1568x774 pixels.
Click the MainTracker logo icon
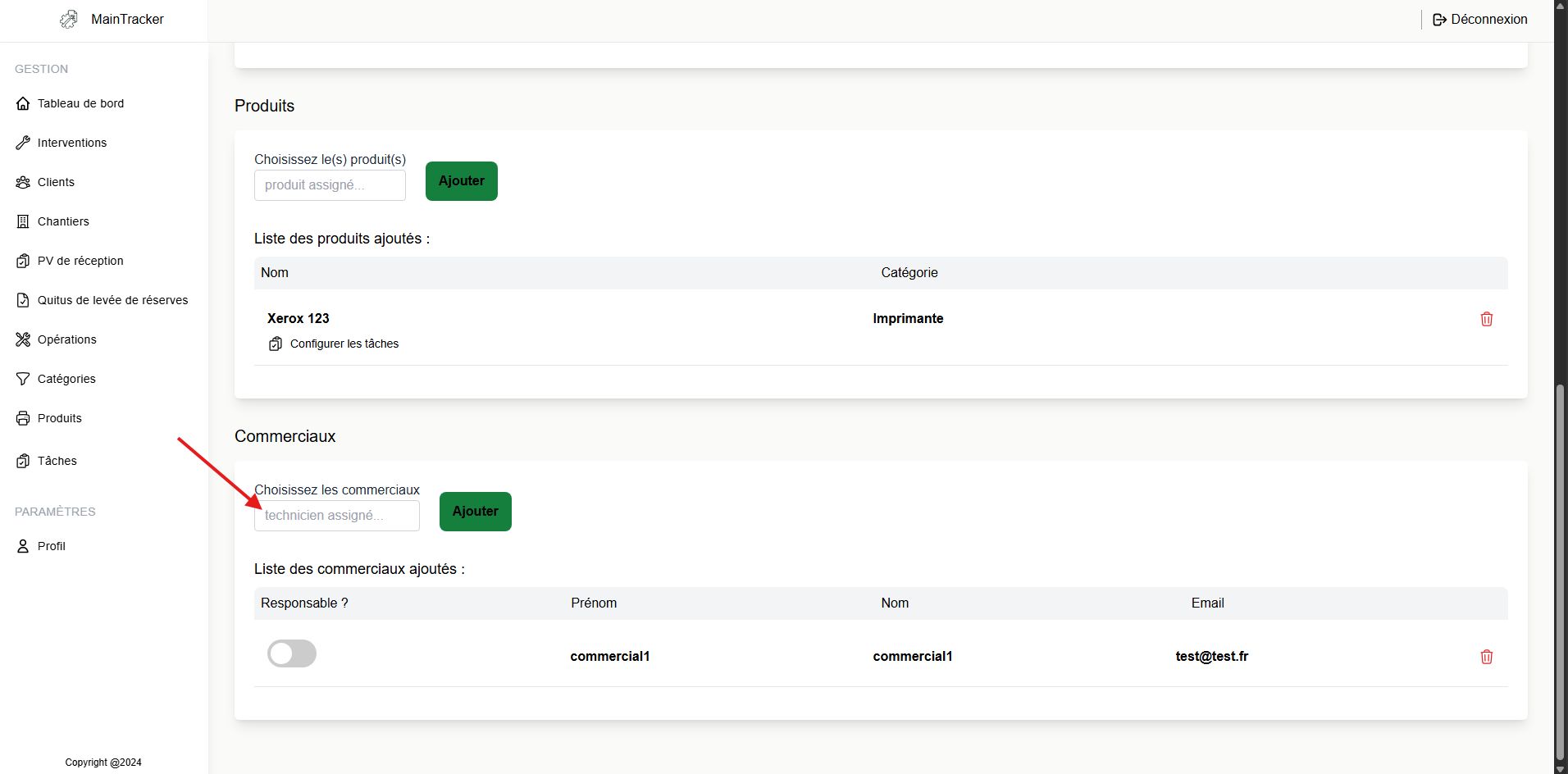69,20
